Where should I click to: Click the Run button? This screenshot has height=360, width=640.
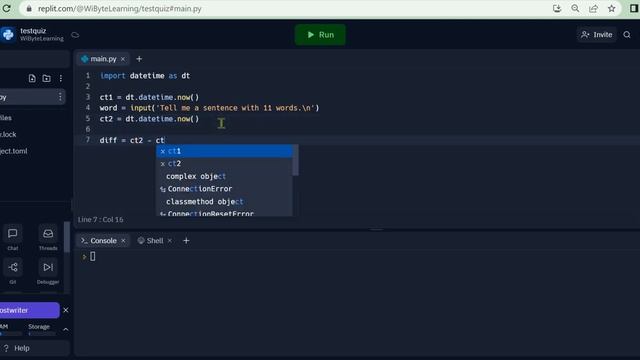[320, 35]
